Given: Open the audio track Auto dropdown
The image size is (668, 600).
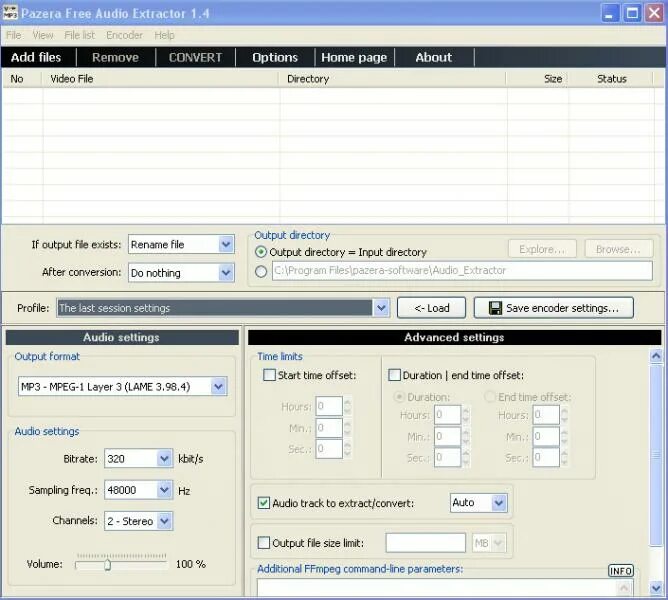Looking at the screenshot, I should pos(499,503).
